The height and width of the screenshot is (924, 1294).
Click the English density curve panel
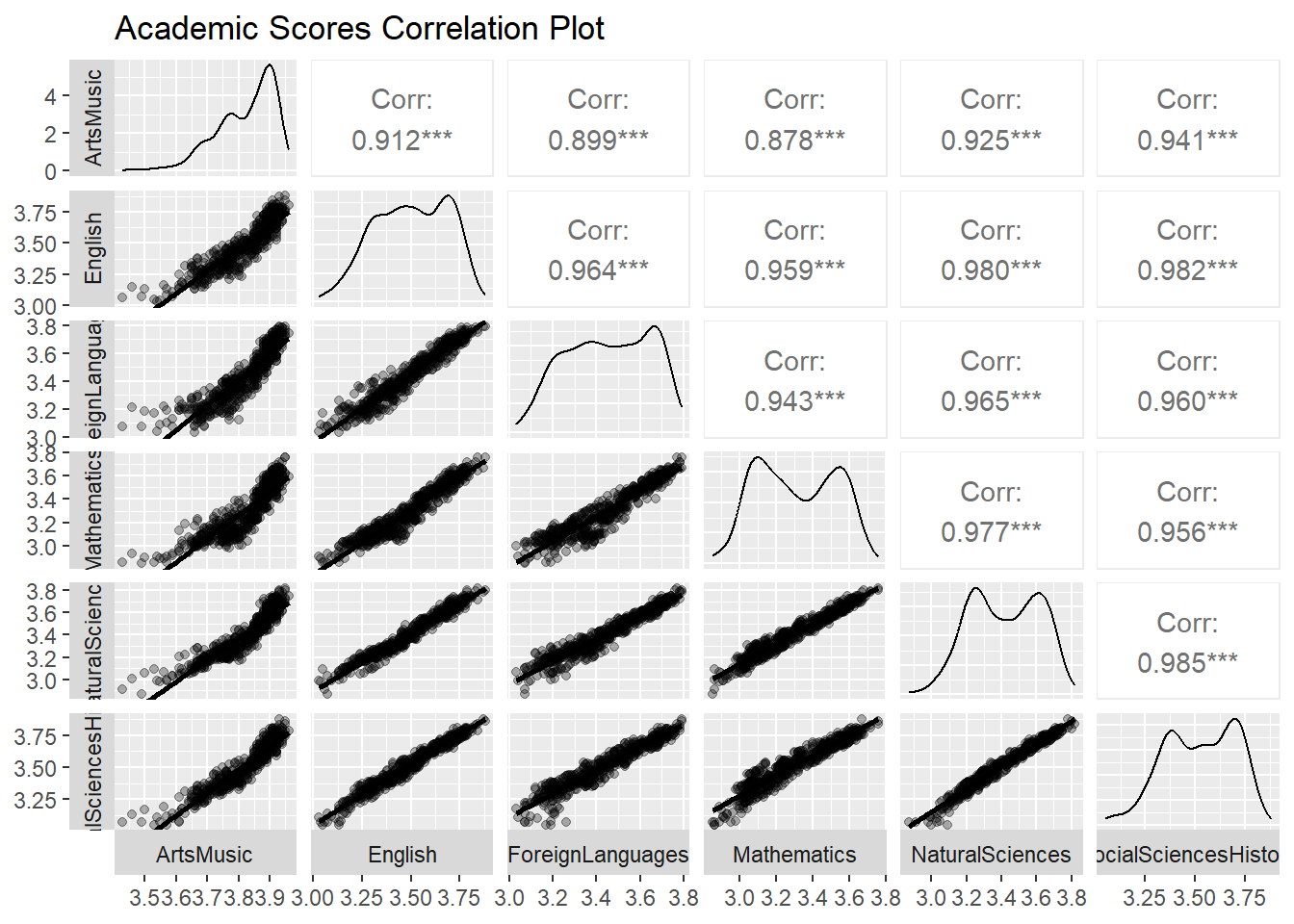click(x=401, y=248)
